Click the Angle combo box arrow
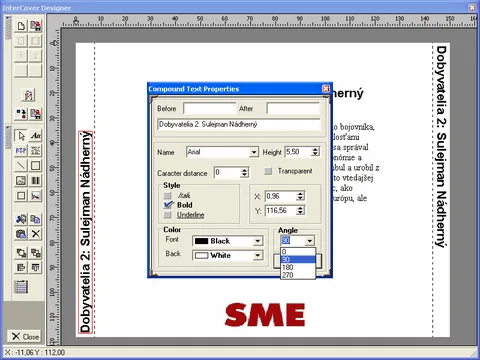 [310, 240]
